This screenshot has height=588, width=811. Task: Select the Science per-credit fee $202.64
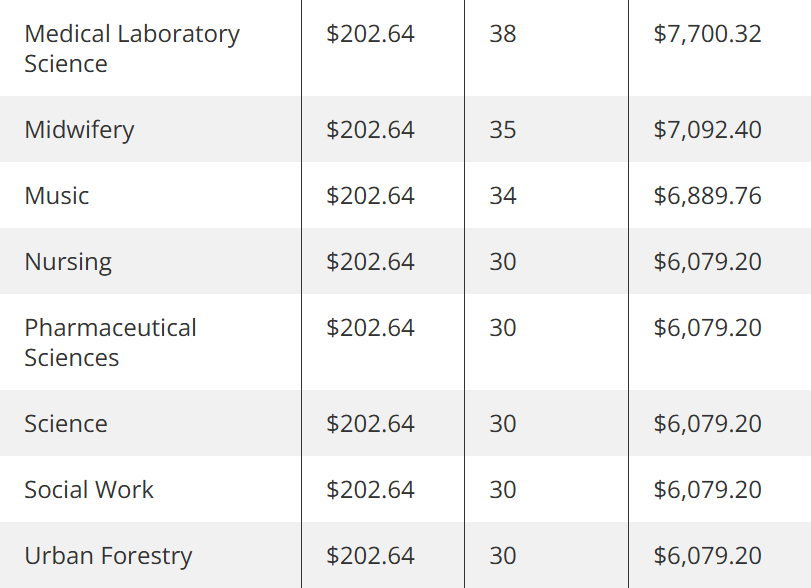pos(370,424)
